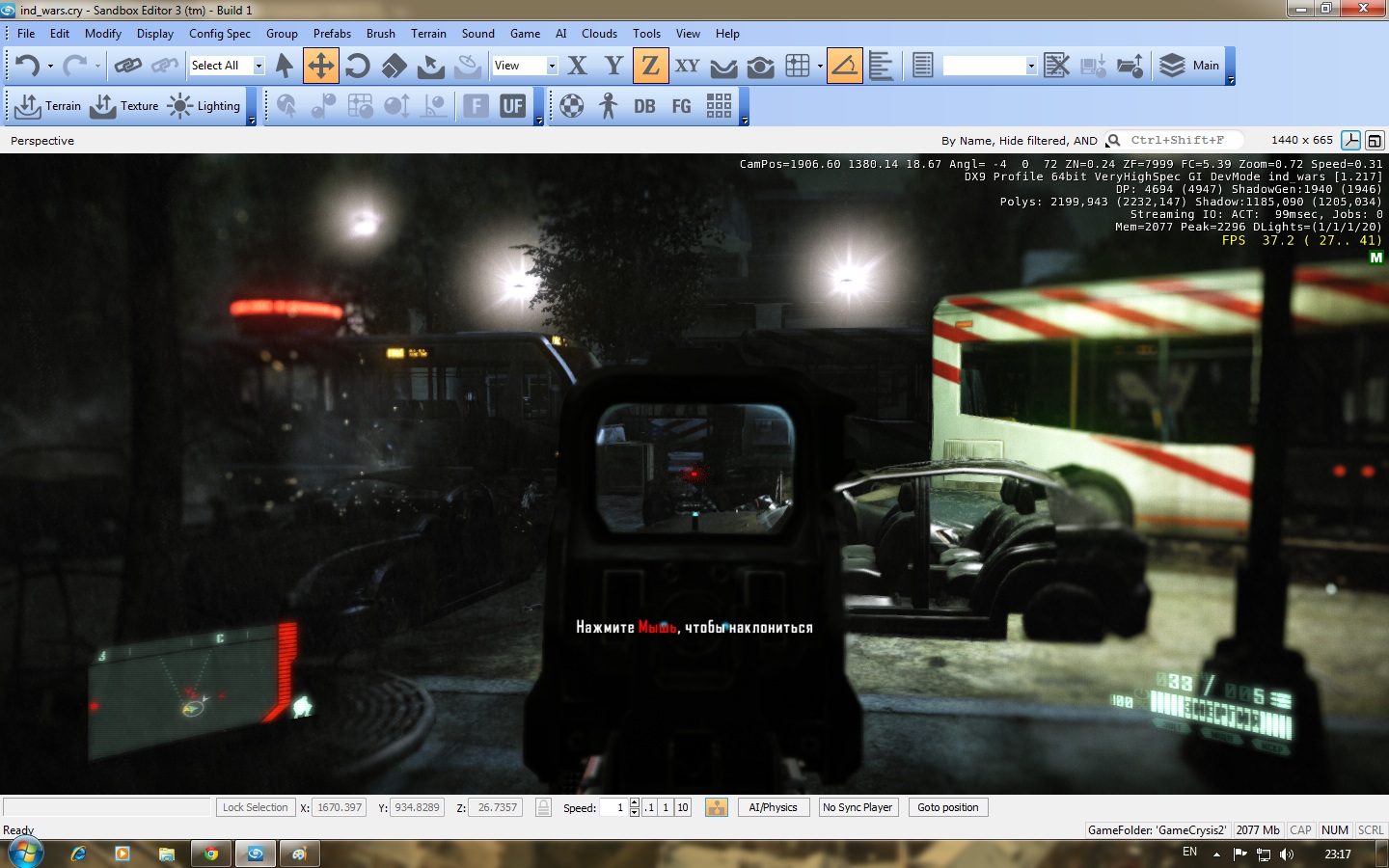The width and height of the screenshot is (1389, 868).
Task: Toggle Follow Terrain constraint icon
Action: tap(723, 66)
